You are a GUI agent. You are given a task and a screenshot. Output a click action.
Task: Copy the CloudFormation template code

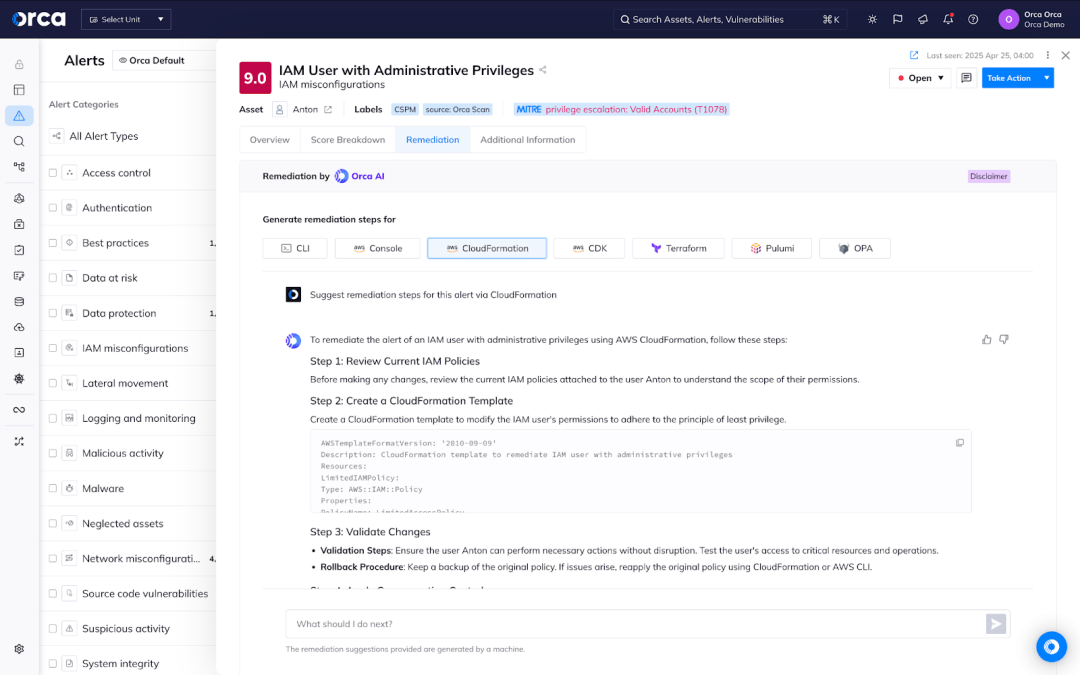tap(959, 443)
